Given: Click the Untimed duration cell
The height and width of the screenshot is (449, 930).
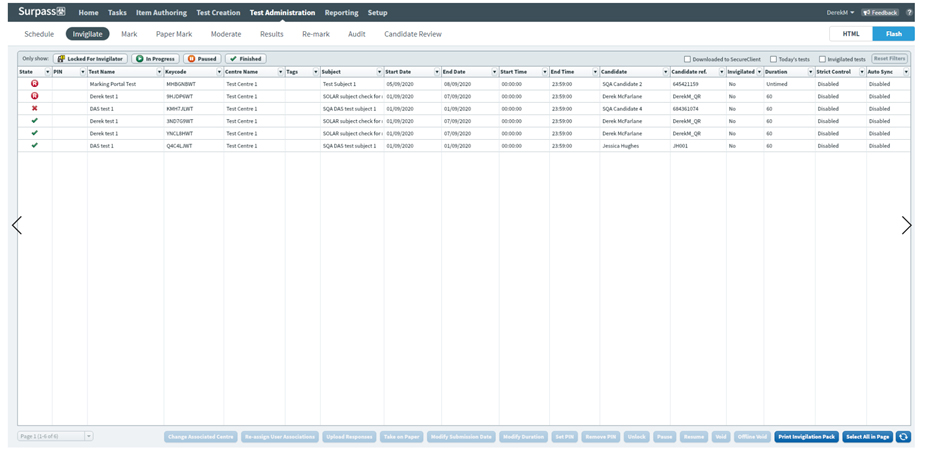Looking at the screenshot, I should tap(789, 84).
